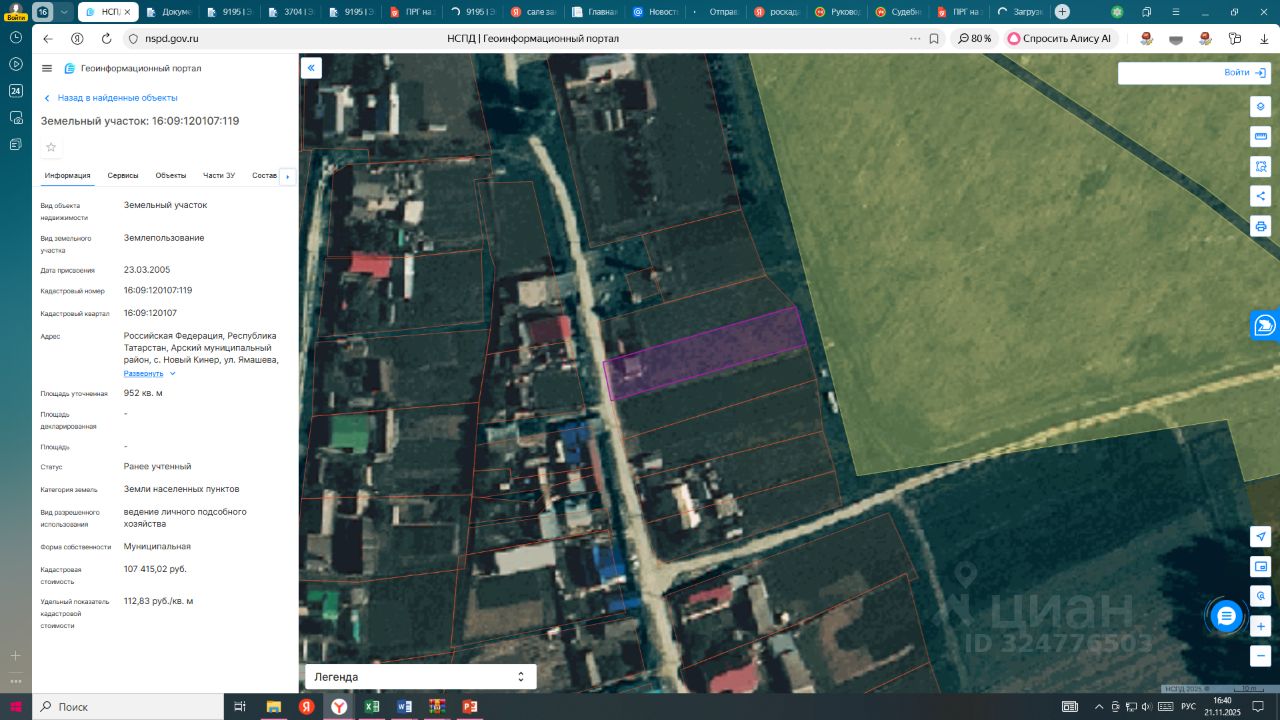Click cadastral number 16:09:120107:119 value

pos(158,290)
